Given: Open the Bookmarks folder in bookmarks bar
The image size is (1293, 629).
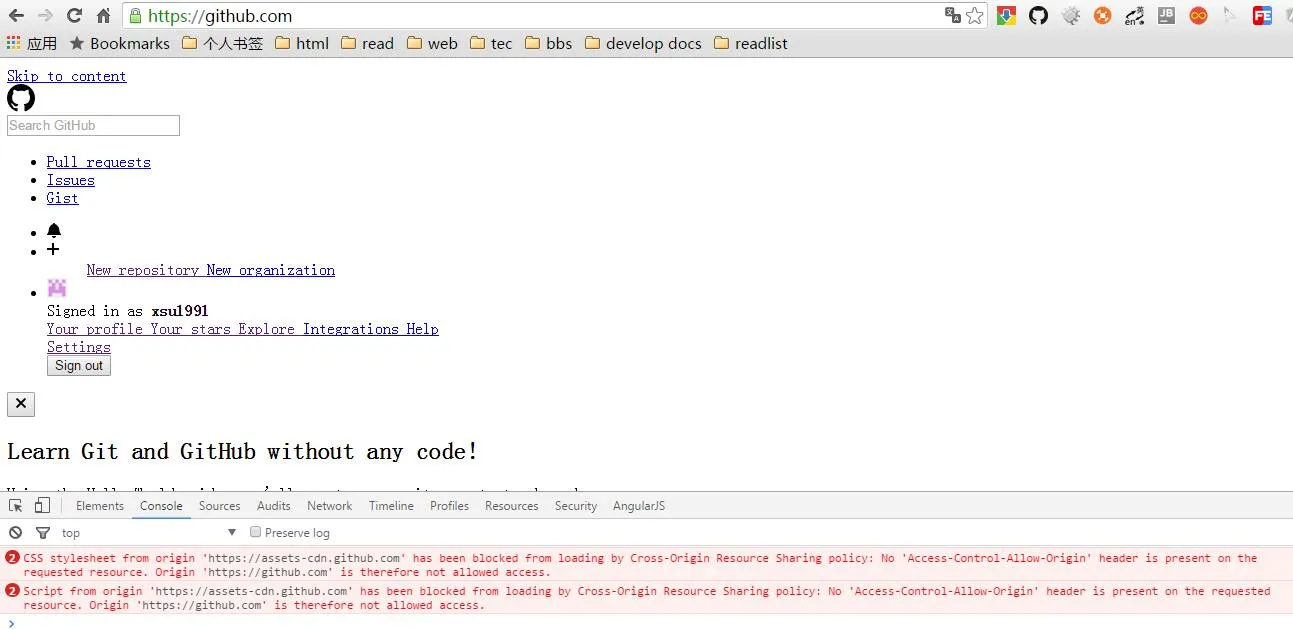Looking at the screenshot, I should [x=119, y=43].
